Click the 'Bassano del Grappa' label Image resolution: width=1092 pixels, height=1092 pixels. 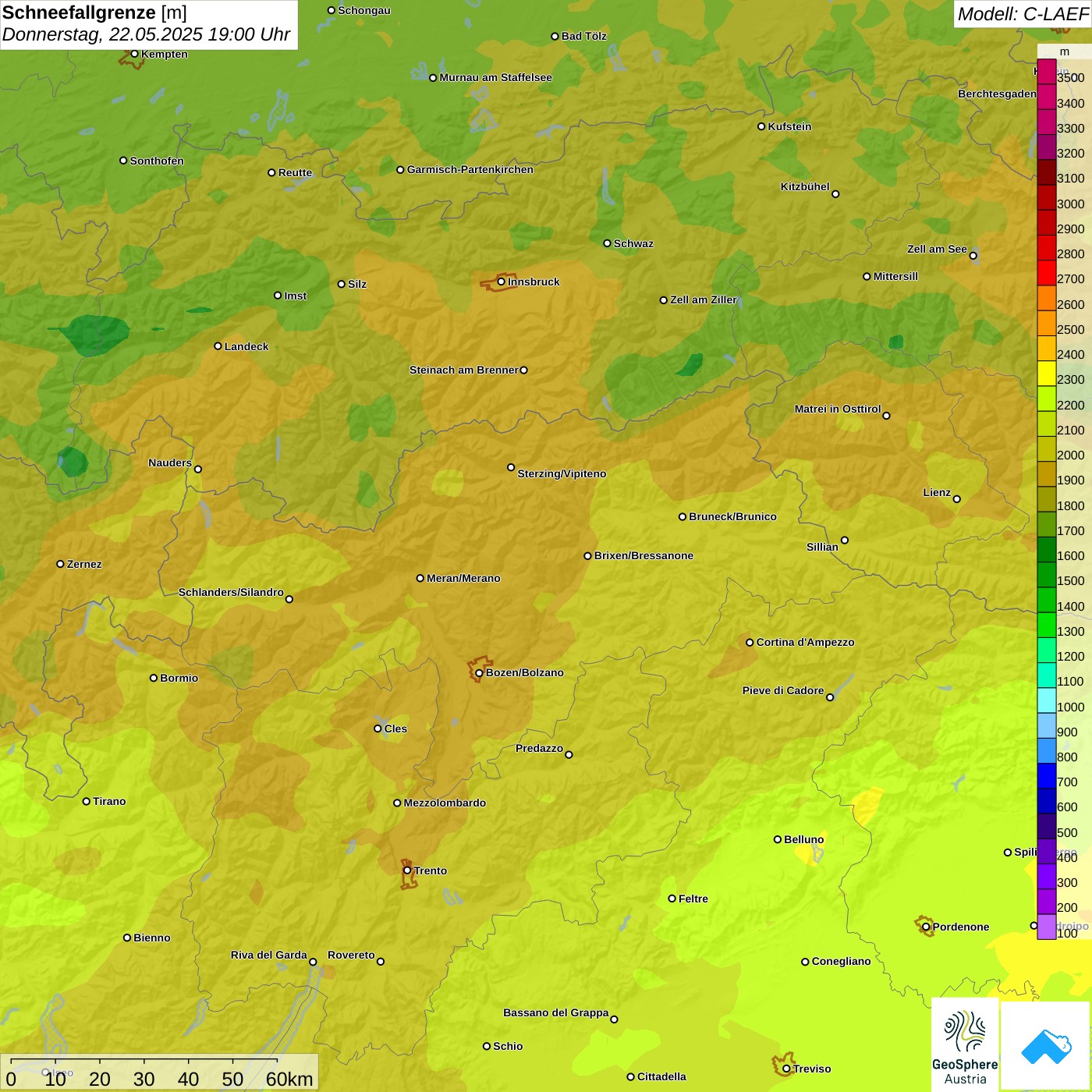point(556,1012)
